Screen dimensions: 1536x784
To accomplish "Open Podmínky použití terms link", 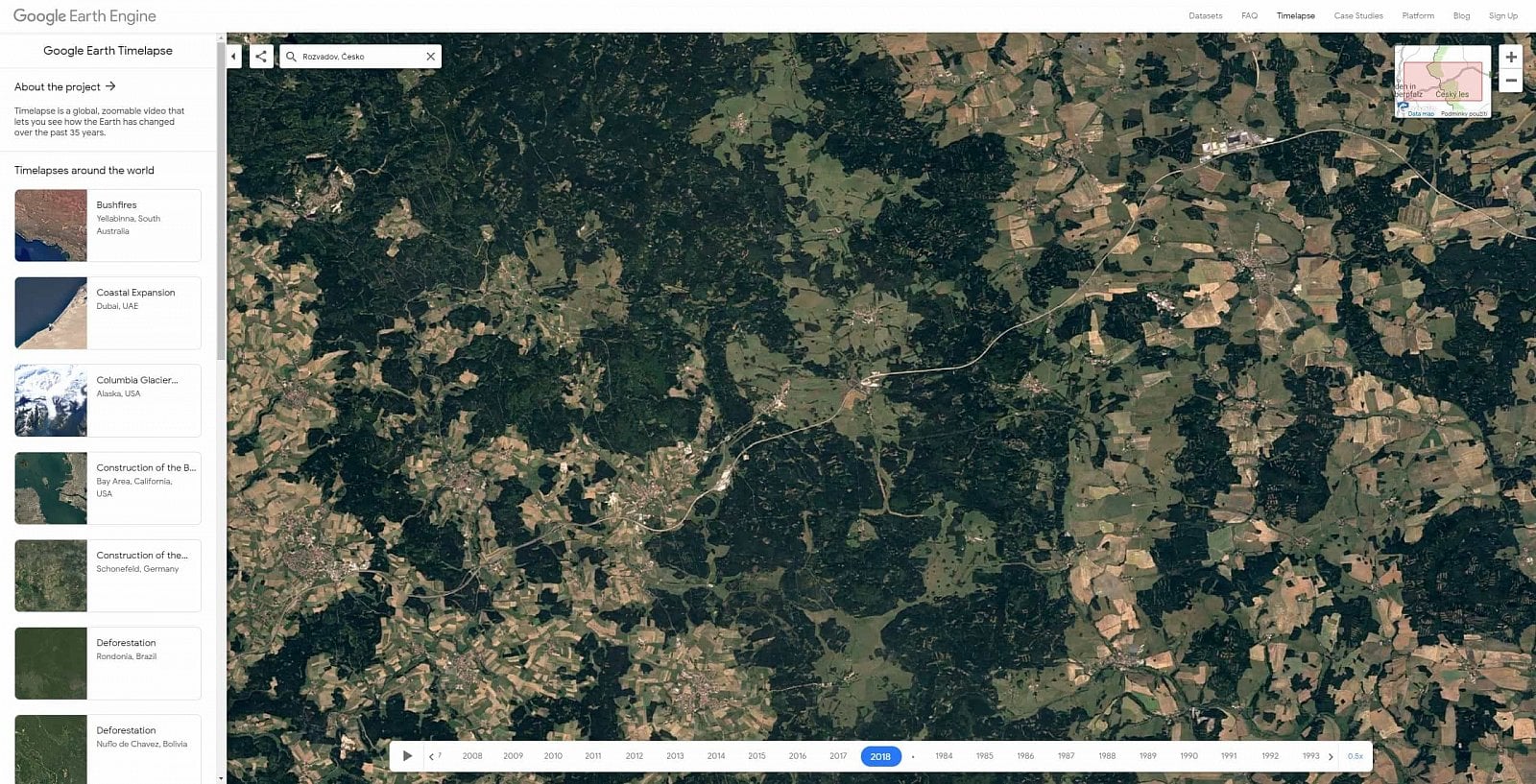I will (x=1464, y=114).
